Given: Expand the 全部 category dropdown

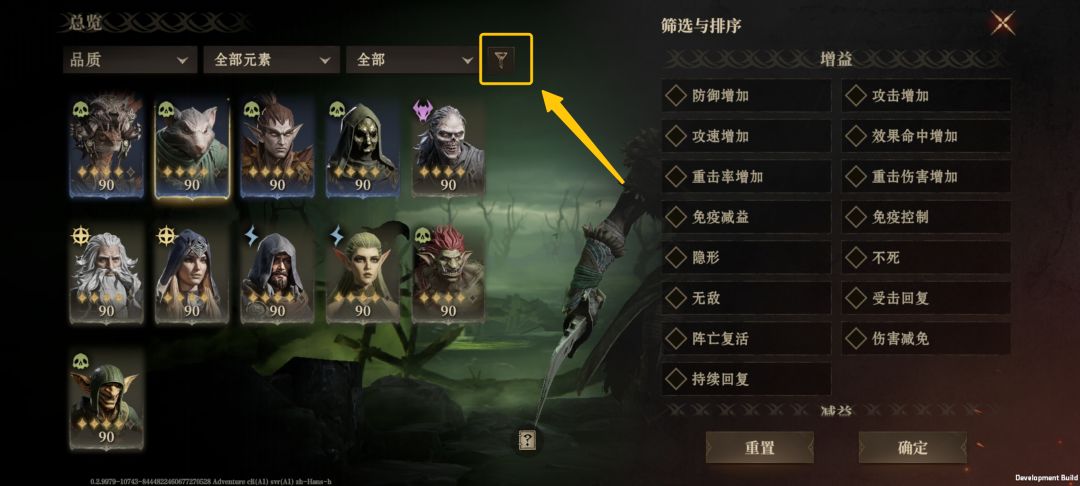Looking at the screenshot, I should tap(412, 60).
